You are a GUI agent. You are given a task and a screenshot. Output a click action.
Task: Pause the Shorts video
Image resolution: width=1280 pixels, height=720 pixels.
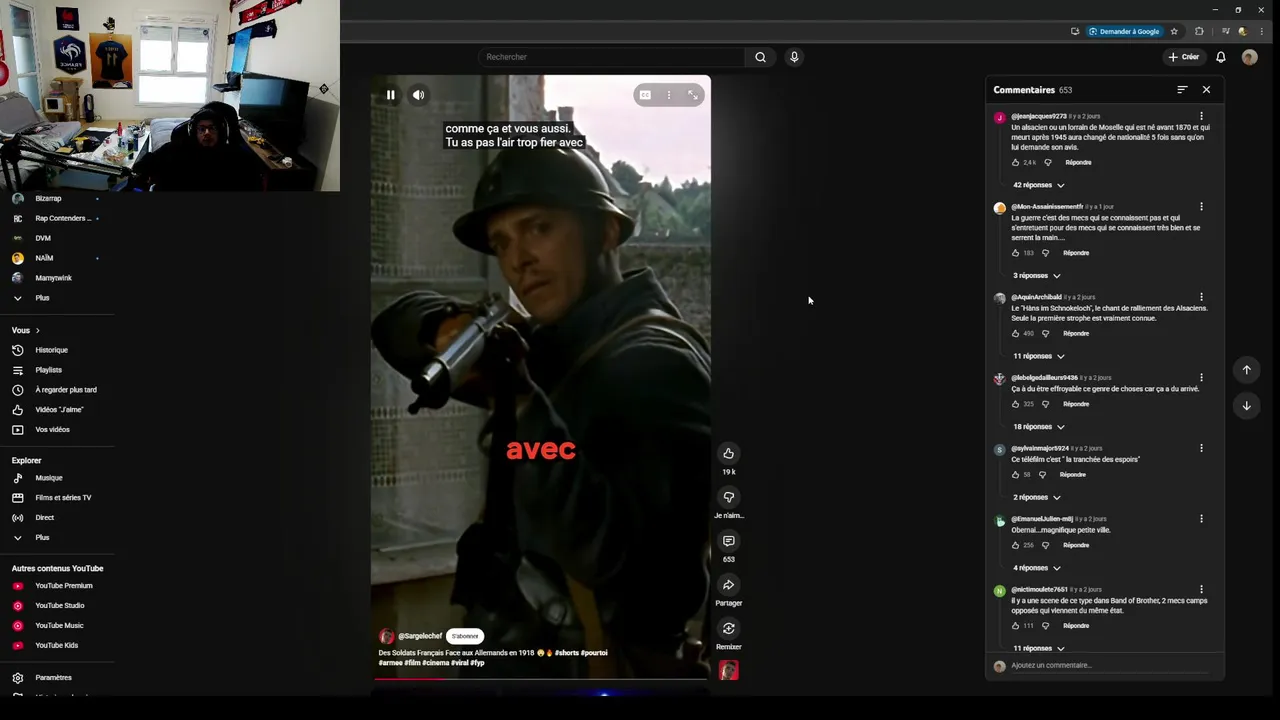coord(391,95)
